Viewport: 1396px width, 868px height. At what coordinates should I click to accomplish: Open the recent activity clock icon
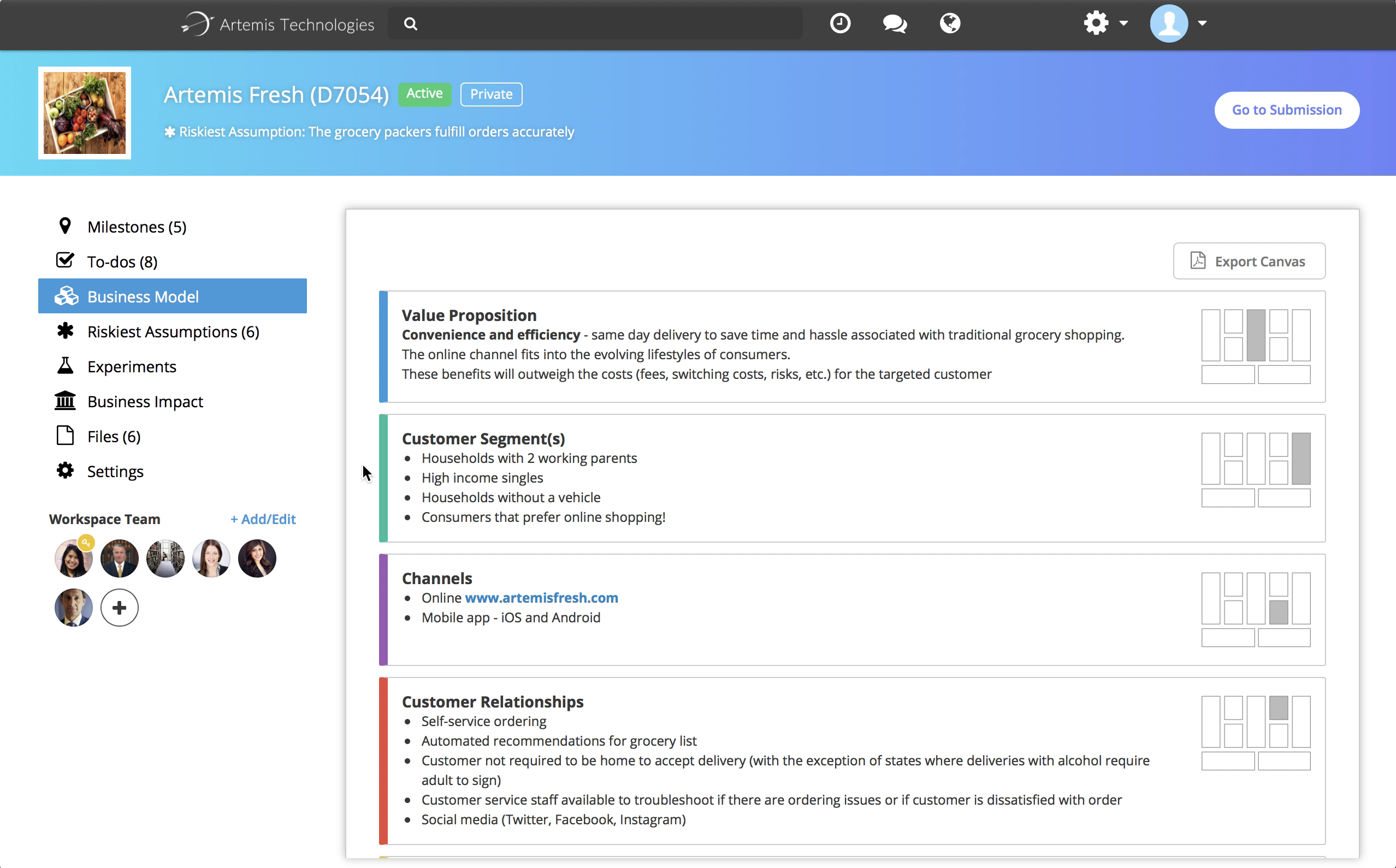840,23
